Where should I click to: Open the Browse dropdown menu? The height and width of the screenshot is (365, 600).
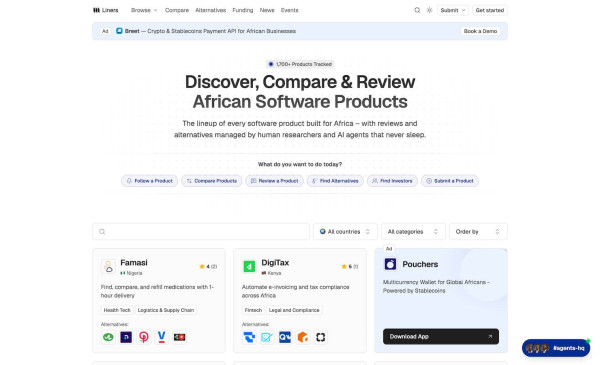[x=144, y=10]
